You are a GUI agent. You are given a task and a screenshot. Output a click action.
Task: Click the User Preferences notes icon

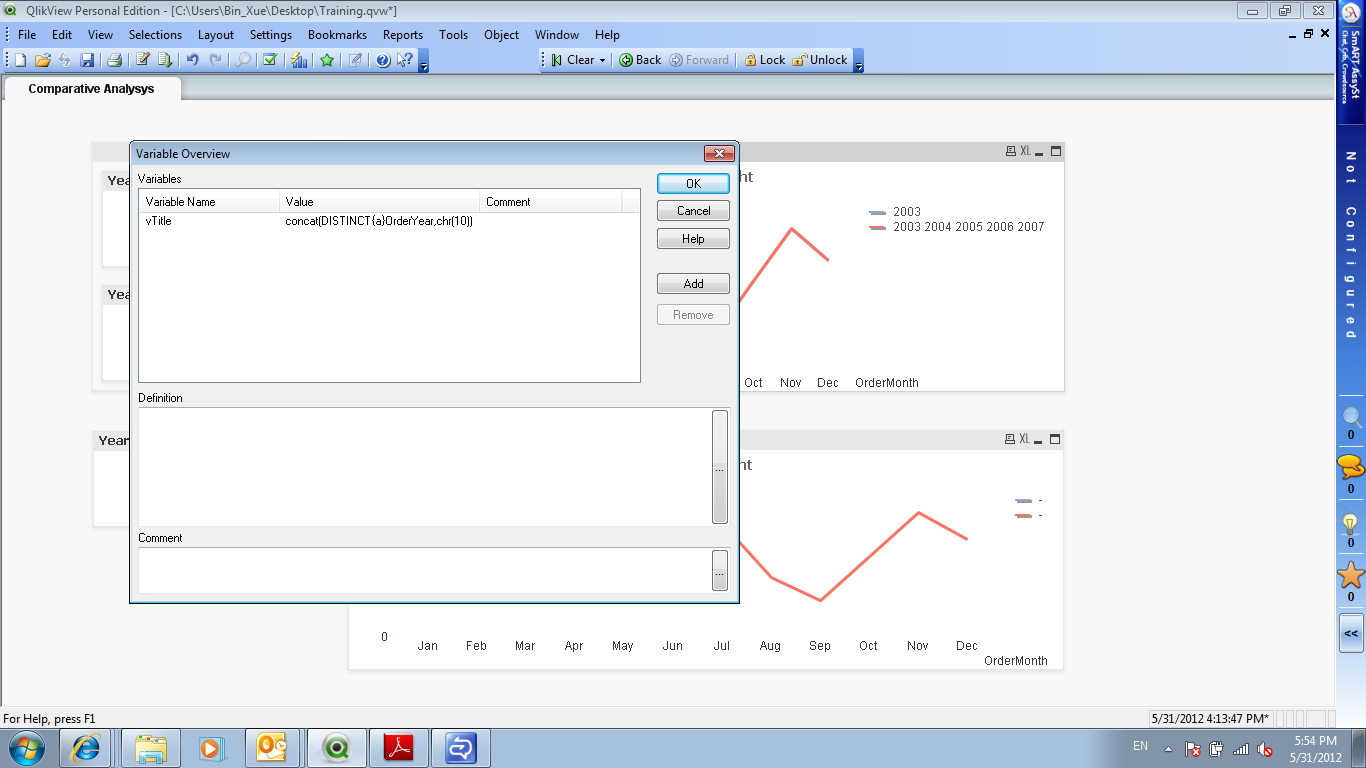click(355, 60)
